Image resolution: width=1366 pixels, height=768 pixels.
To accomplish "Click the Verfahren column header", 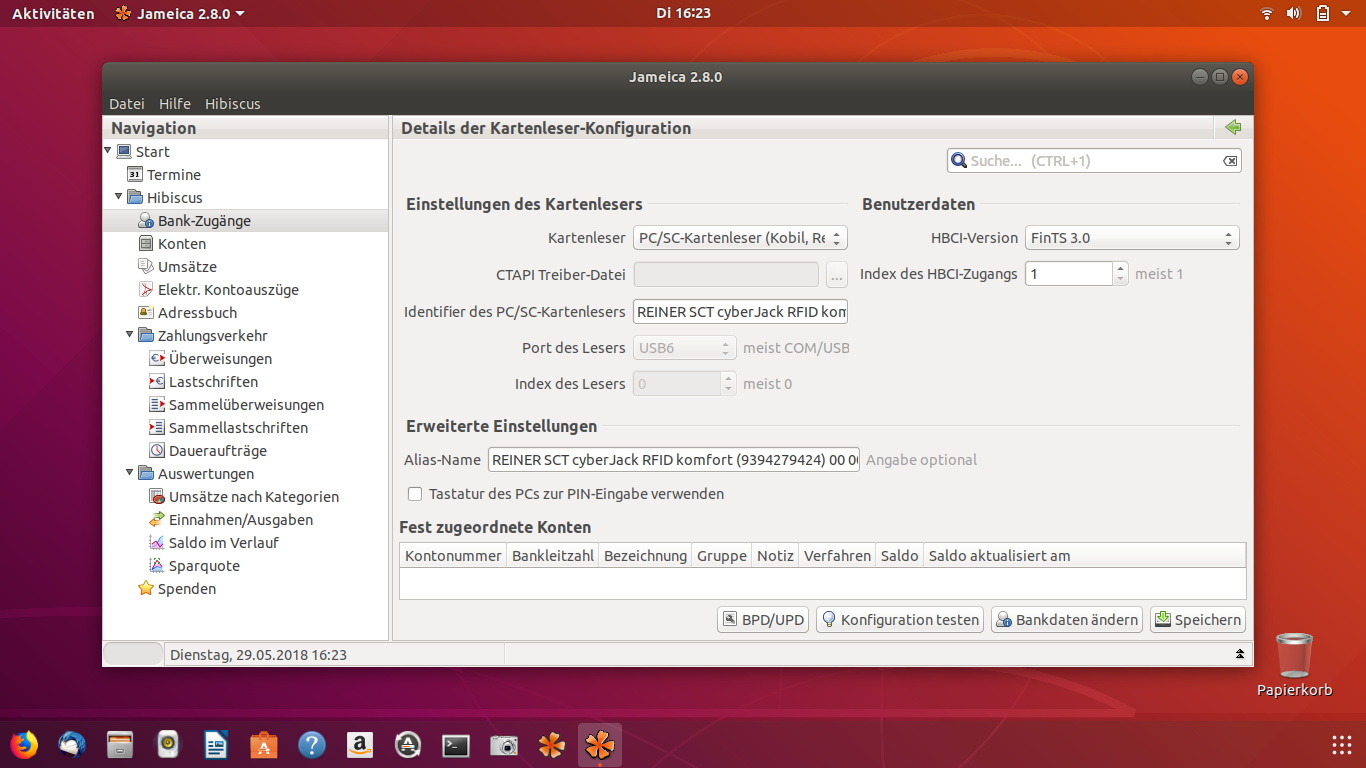I will pos(837,556).
